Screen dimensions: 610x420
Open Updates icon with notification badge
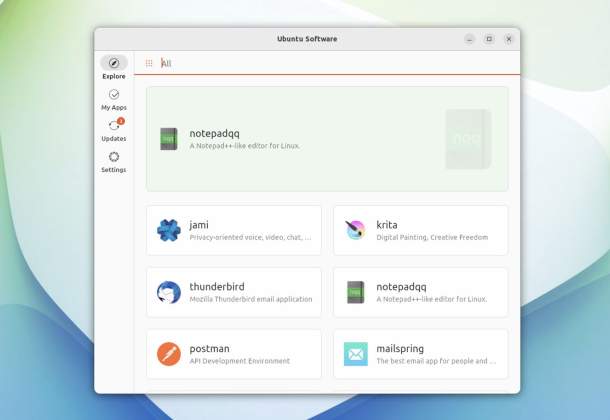tap(114, 126)
